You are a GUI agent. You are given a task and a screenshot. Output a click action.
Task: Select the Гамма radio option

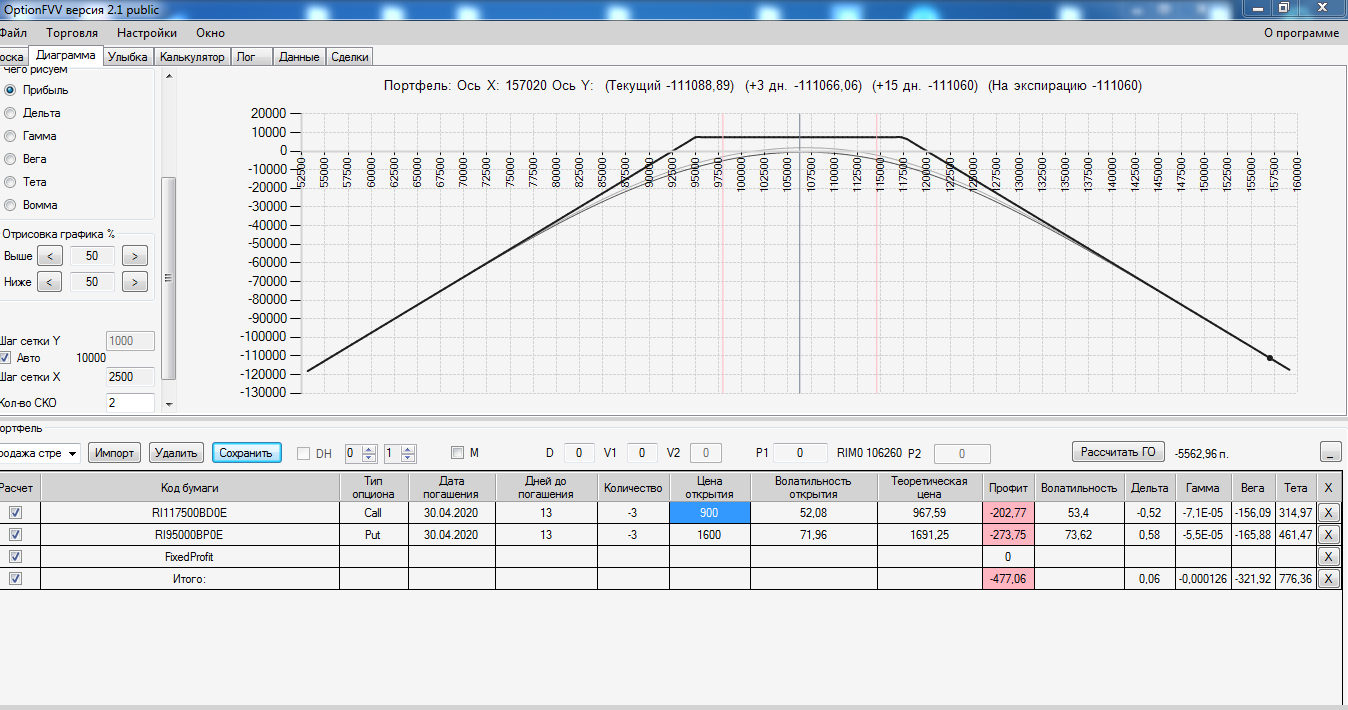click(11, 136)
